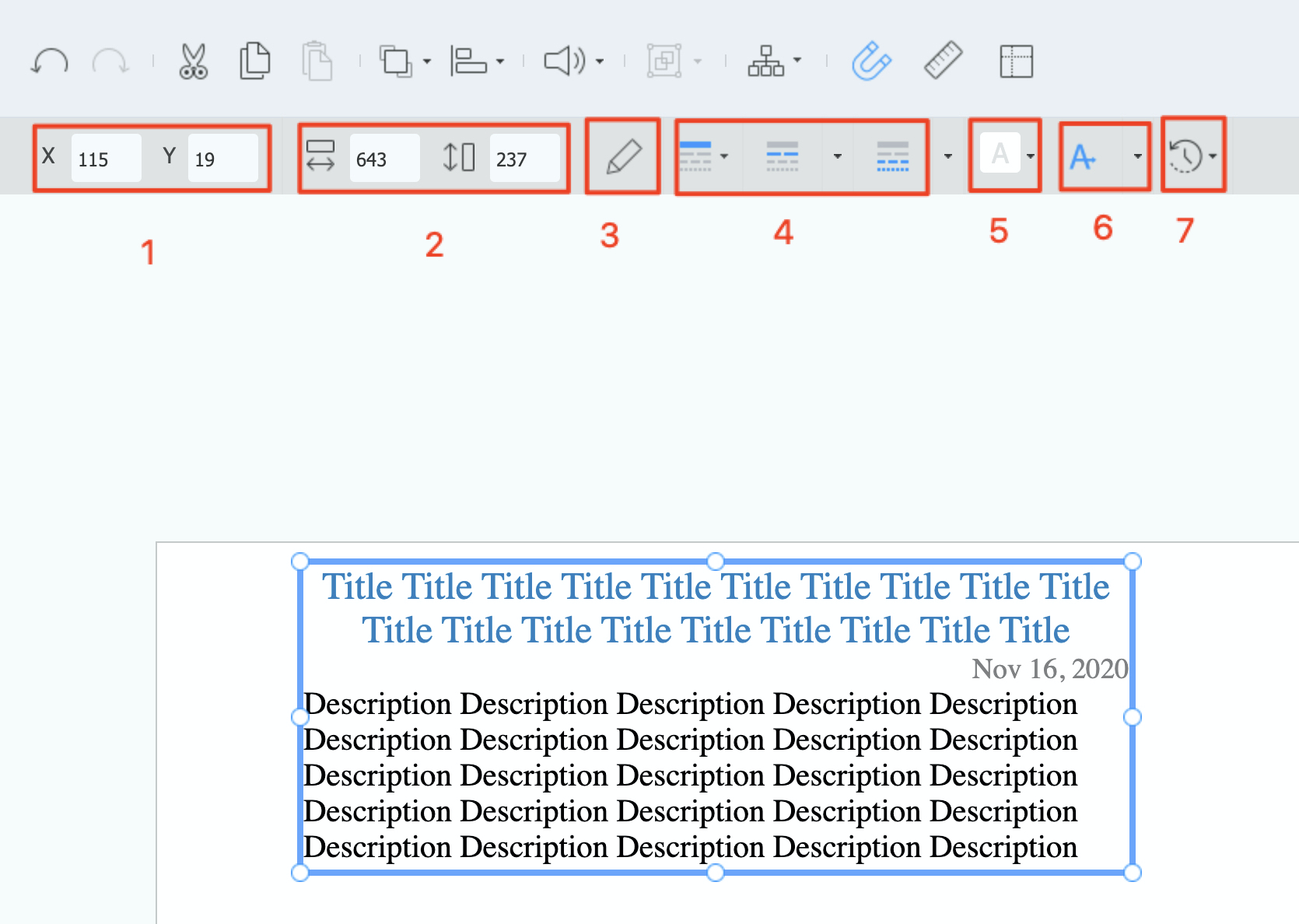Click the pencil edit icon
The height and width of the screenshot is (924, 1299).
pos(624,156)
